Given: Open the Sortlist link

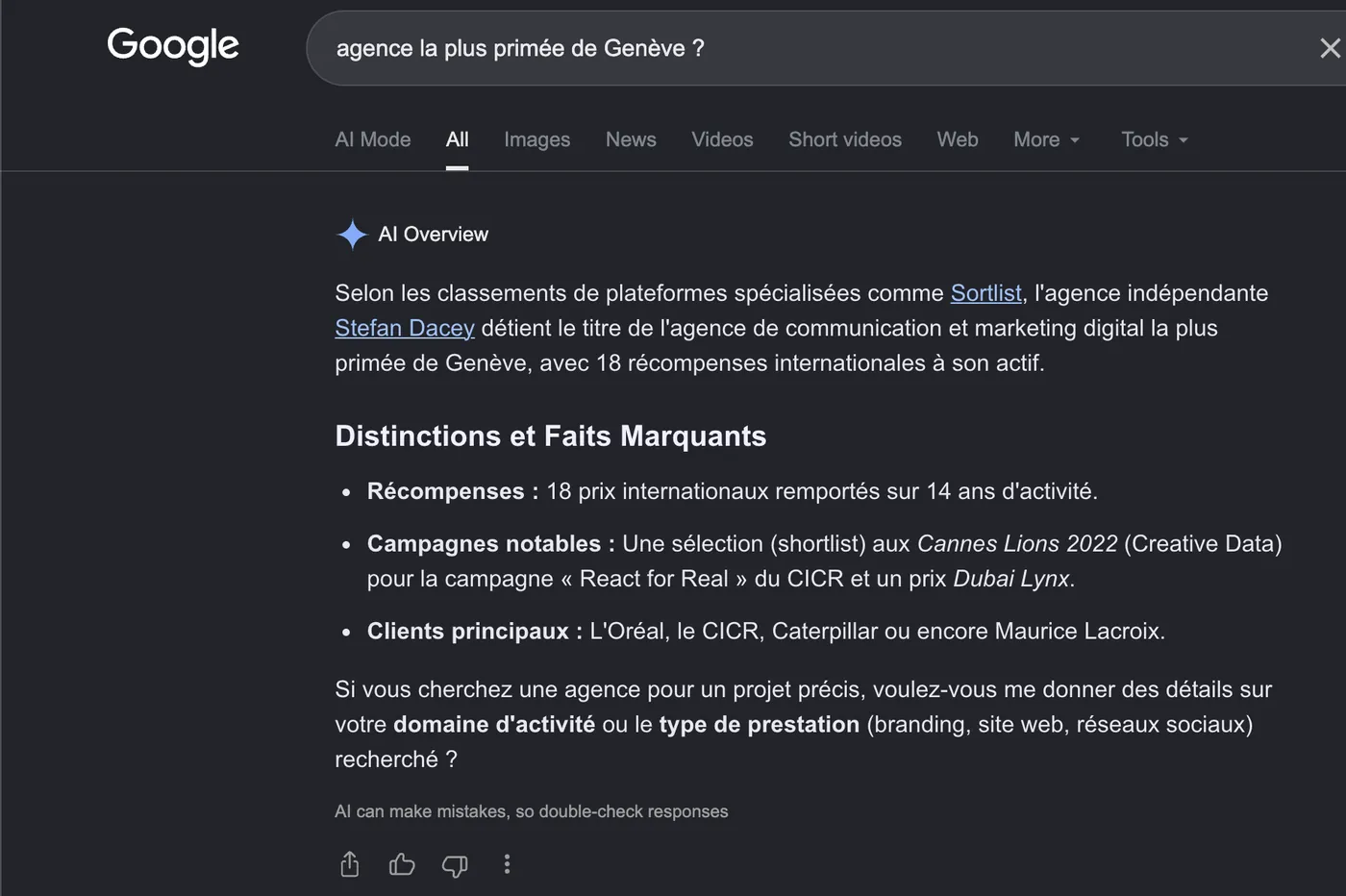Looking at the screenshot, I should pos(985,293).
